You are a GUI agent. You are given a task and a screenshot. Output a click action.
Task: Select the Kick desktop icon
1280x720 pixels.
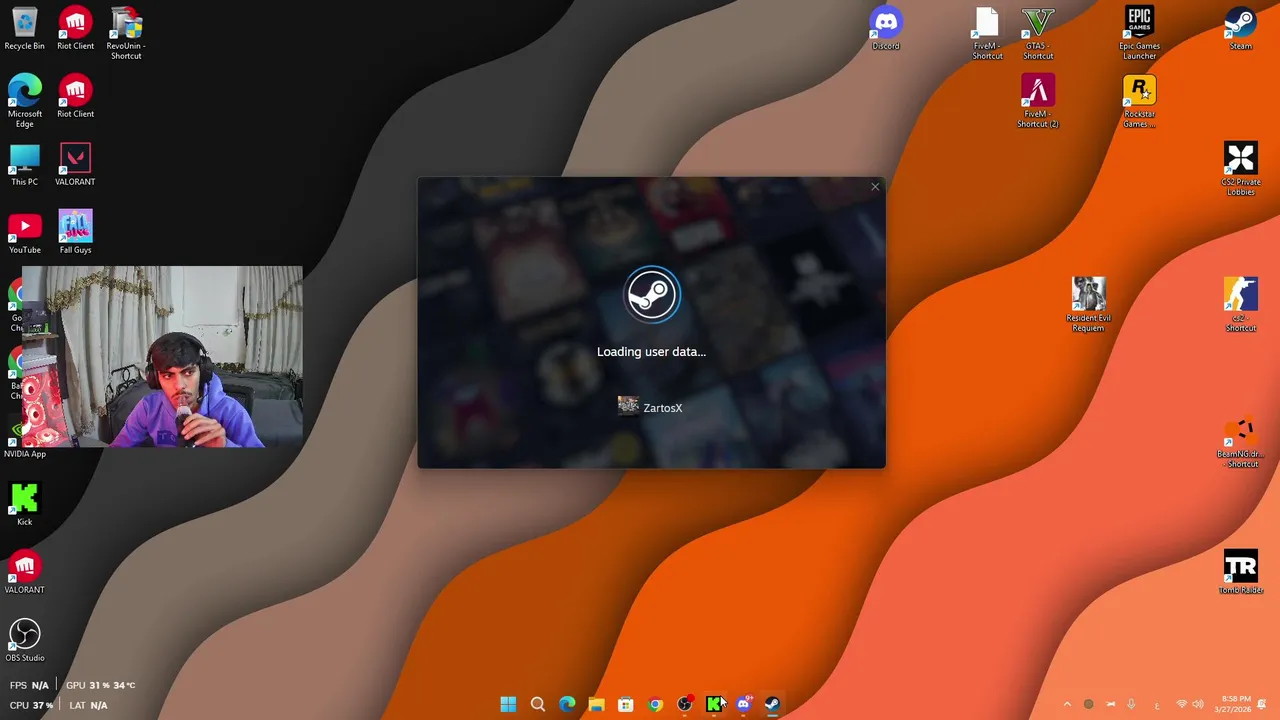click(24, 505)
